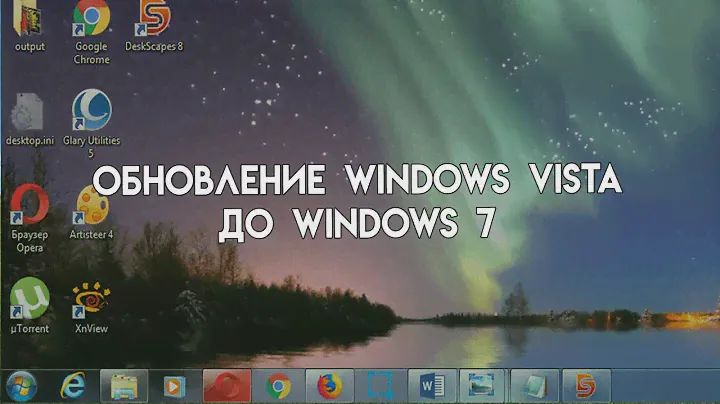Open the picture viewer taskbar button
Viewport: 720px width, 404px height.
(483, 385)
